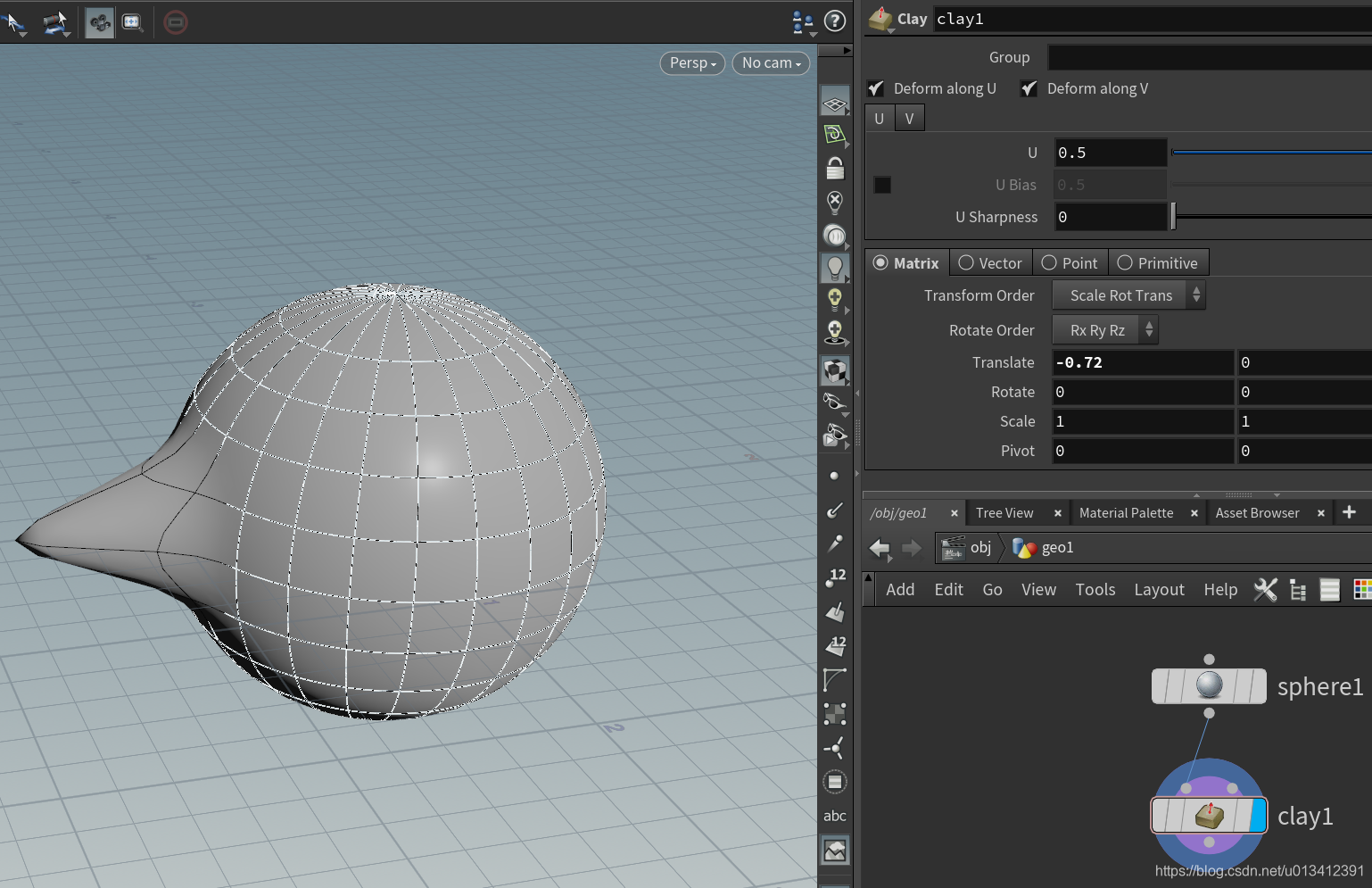Toggle the blue display flag on clay1 node
1372x888 pixels.
1258,816
